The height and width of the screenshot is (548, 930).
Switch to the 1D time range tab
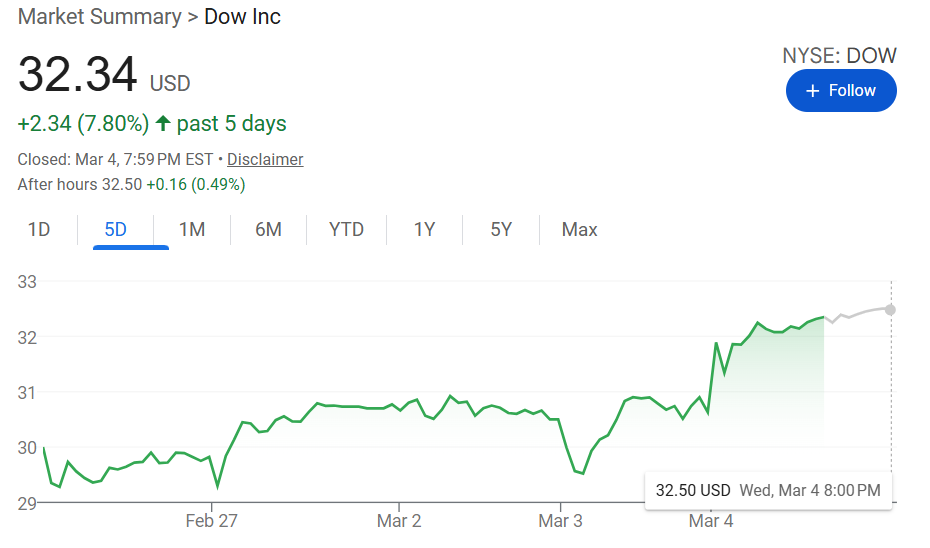(39, 230)
